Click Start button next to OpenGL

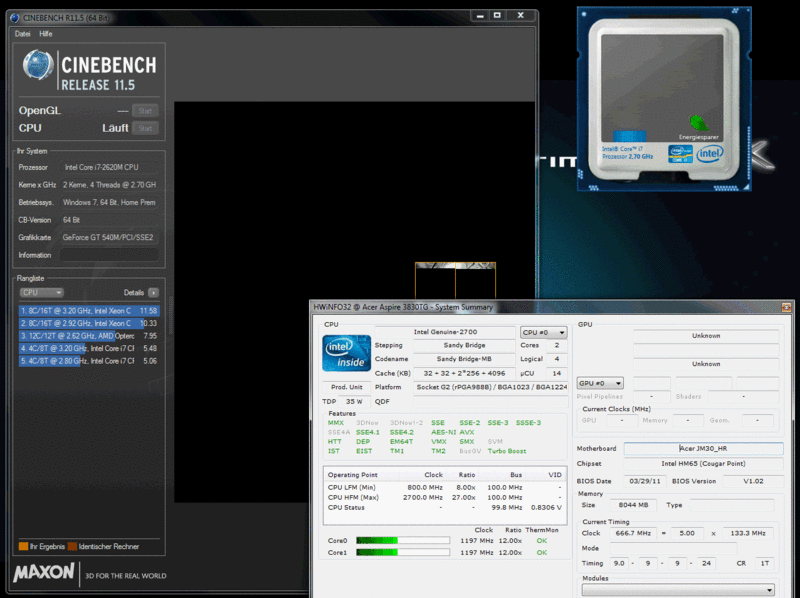(x=145, y=111)
